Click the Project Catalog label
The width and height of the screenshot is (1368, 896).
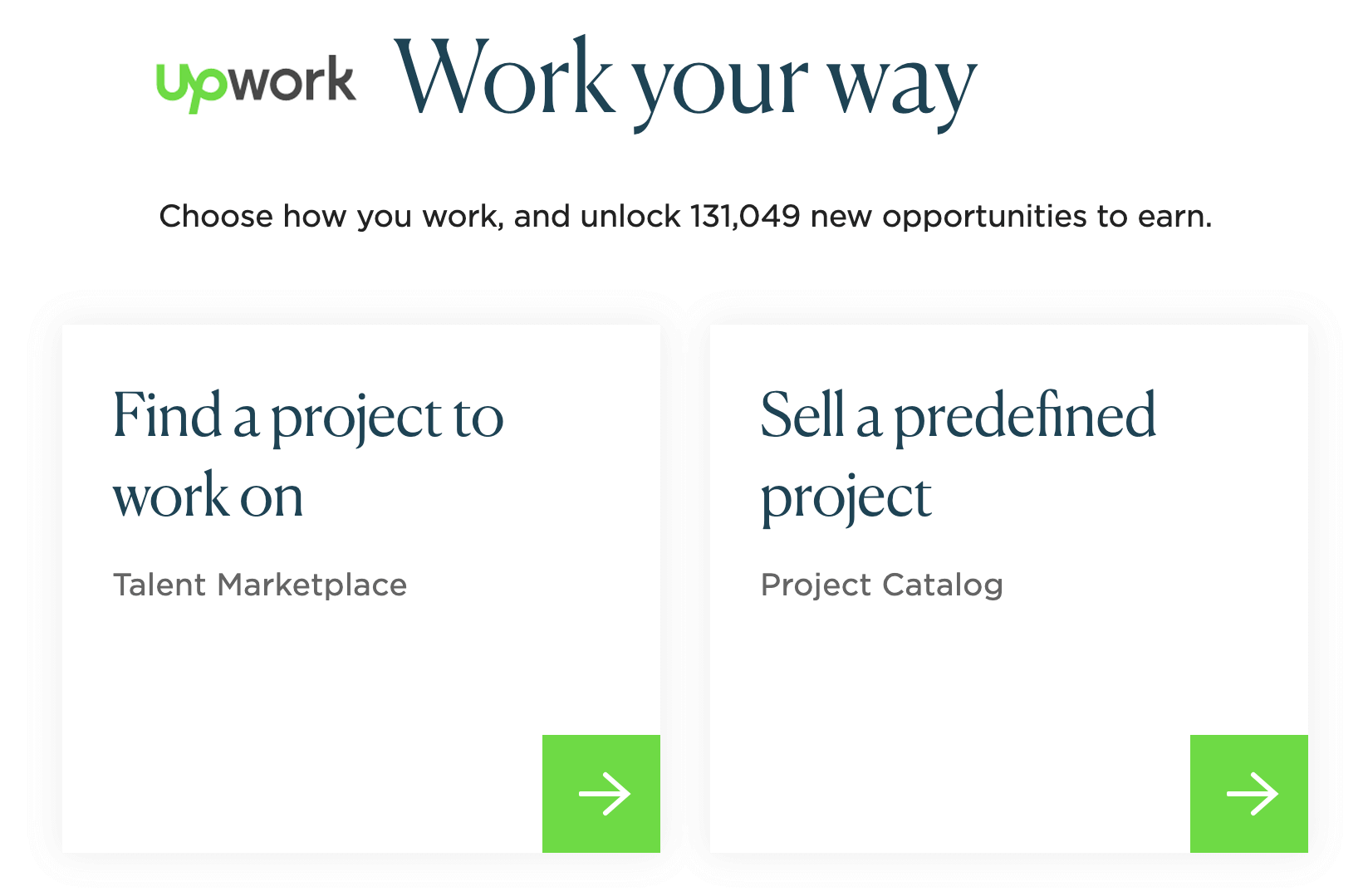click(882, 585)
